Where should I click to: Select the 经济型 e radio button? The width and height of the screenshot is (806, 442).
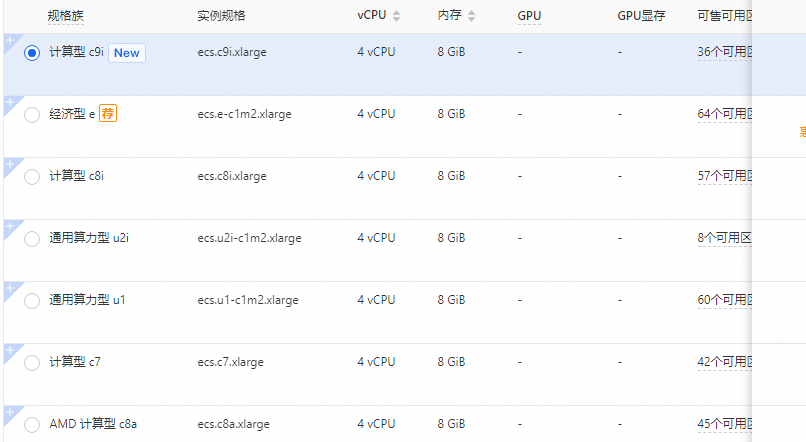[32, 115]
